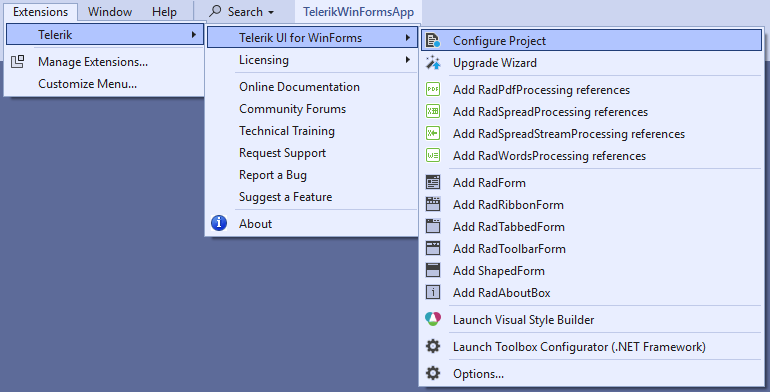
Task: Choose Customize Menu... item
Action: tap(105, 84)
